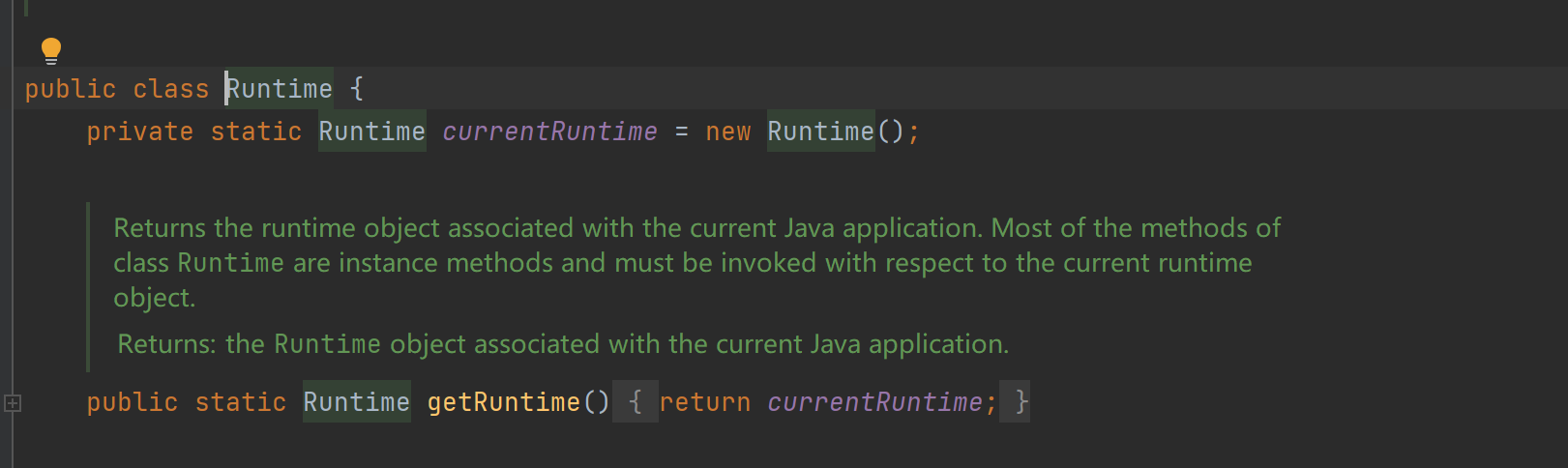Click the getRuntime method name
This screenshot has height=468, width=1568.
[x=504, y=402]
